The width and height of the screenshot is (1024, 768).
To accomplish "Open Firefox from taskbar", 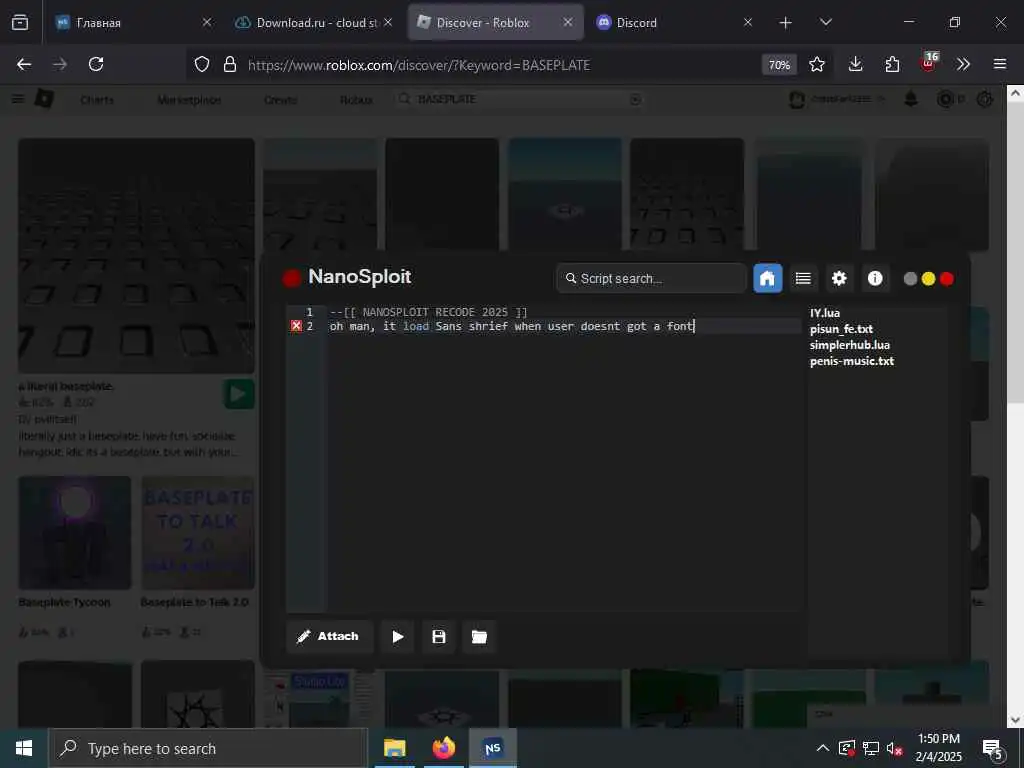I will click(x=443, y=748).
